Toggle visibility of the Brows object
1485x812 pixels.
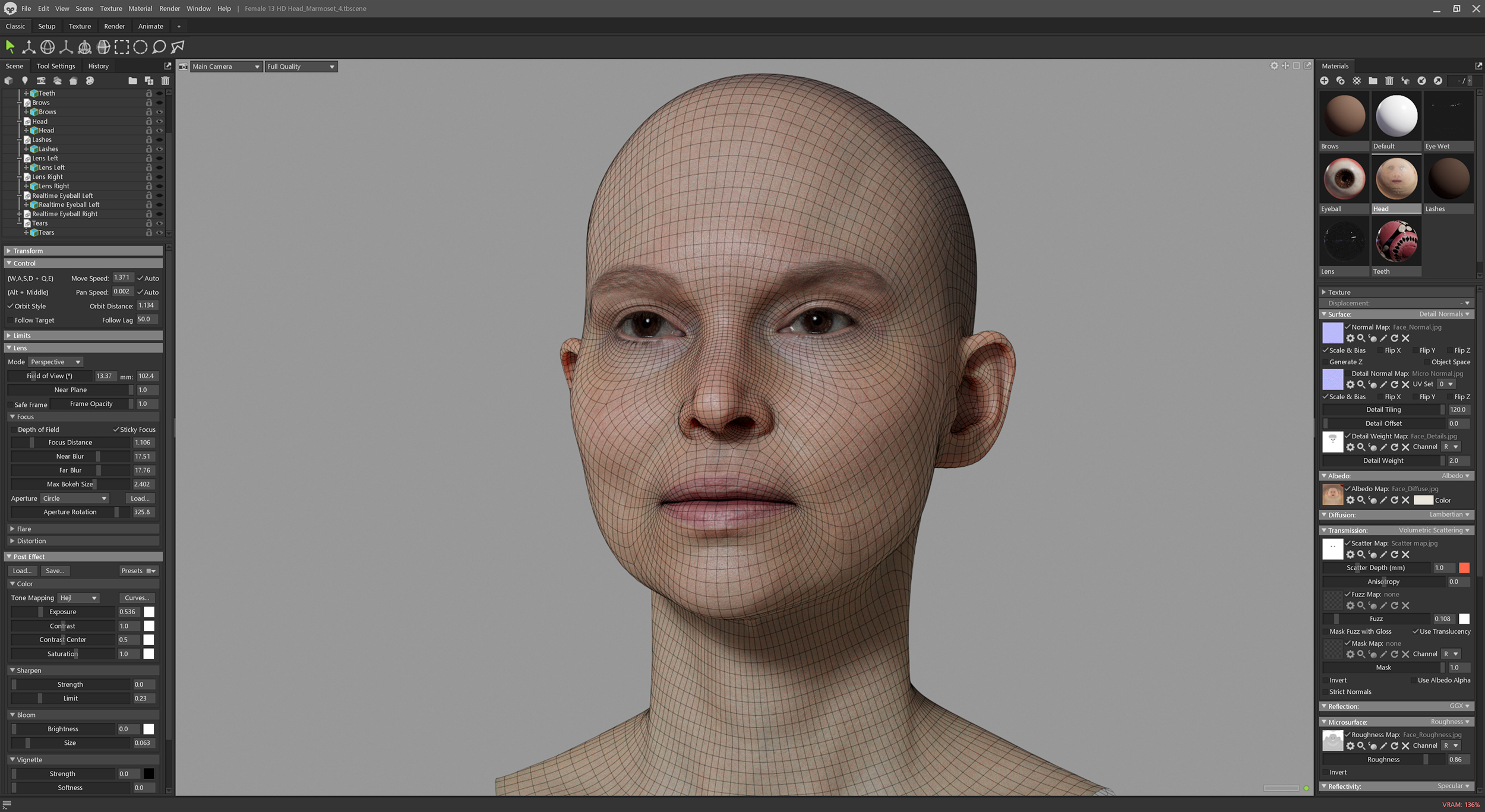click(x=159, y=102)
